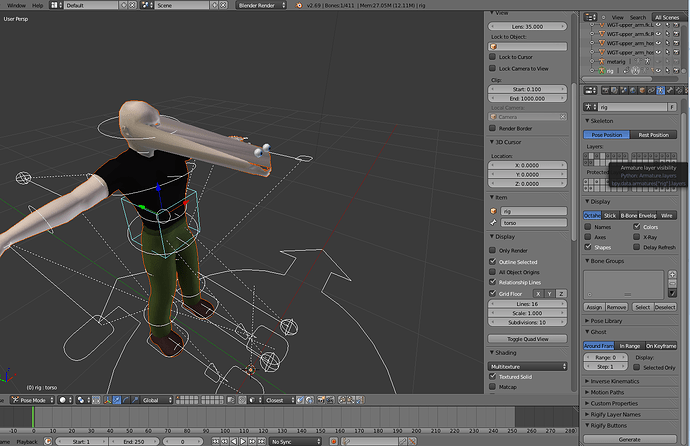The height and width of the screenshot is (446, 690).
Task: Open the Object properties tab
Action: [642, 90]
